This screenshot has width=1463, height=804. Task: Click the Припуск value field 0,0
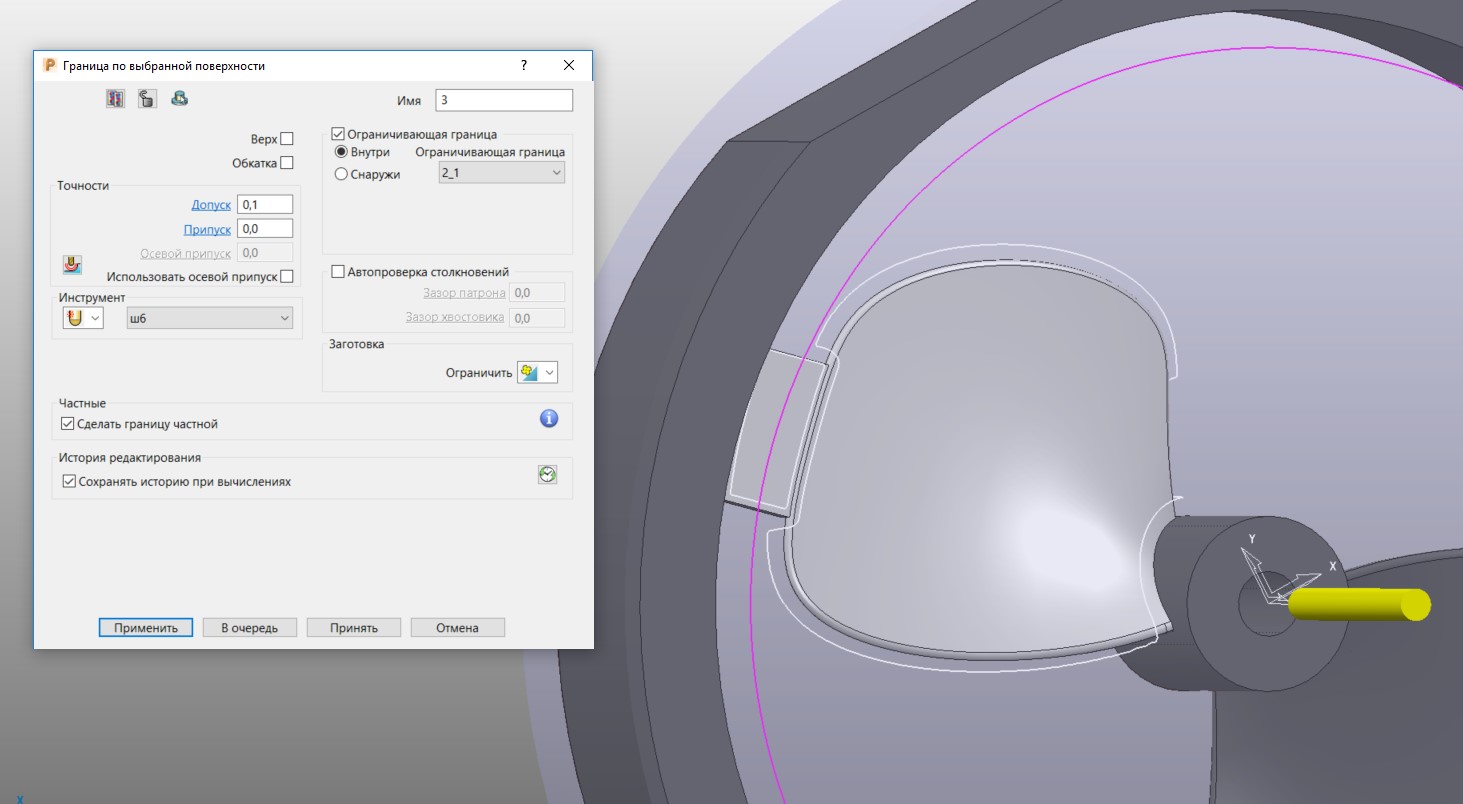click(265, 229)
